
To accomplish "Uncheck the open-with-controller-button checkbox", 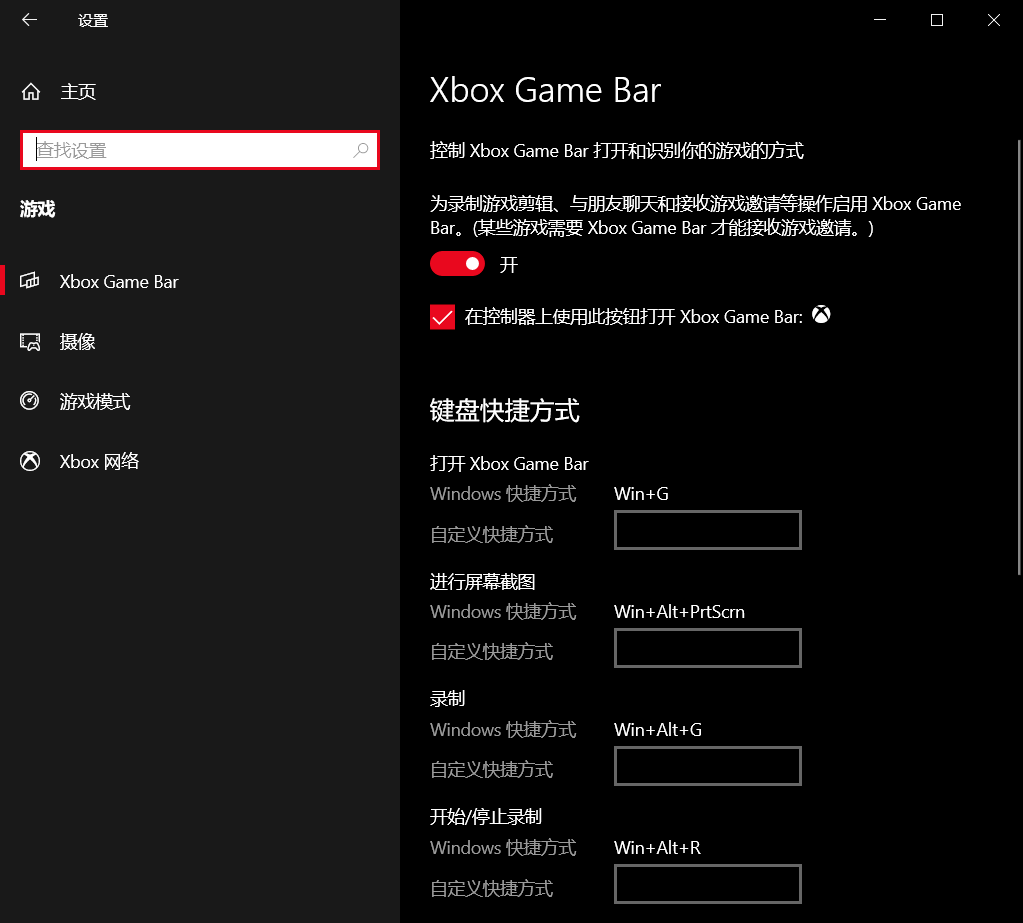I will (442, 317).
